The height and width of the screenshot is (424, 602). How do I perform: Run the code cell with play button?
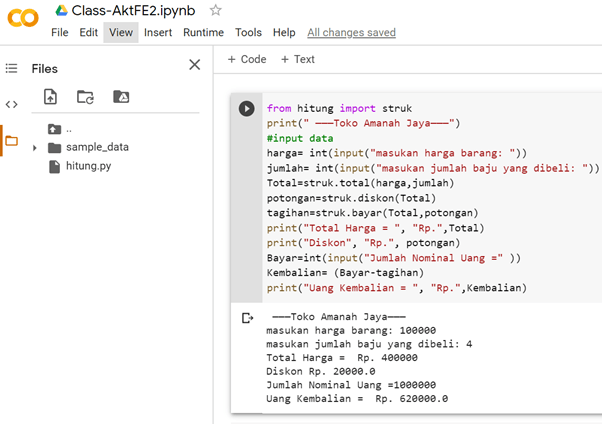[246, 108]
